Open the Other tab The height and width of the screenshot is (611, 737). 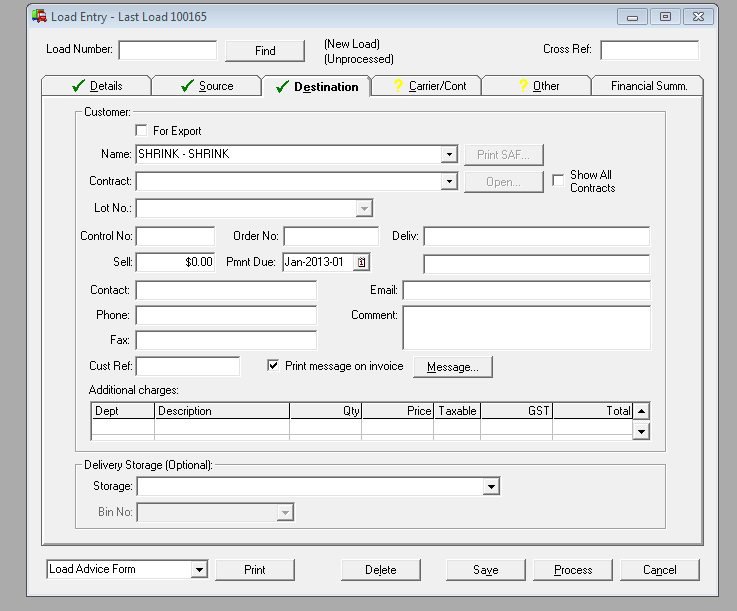coord(537,86)
